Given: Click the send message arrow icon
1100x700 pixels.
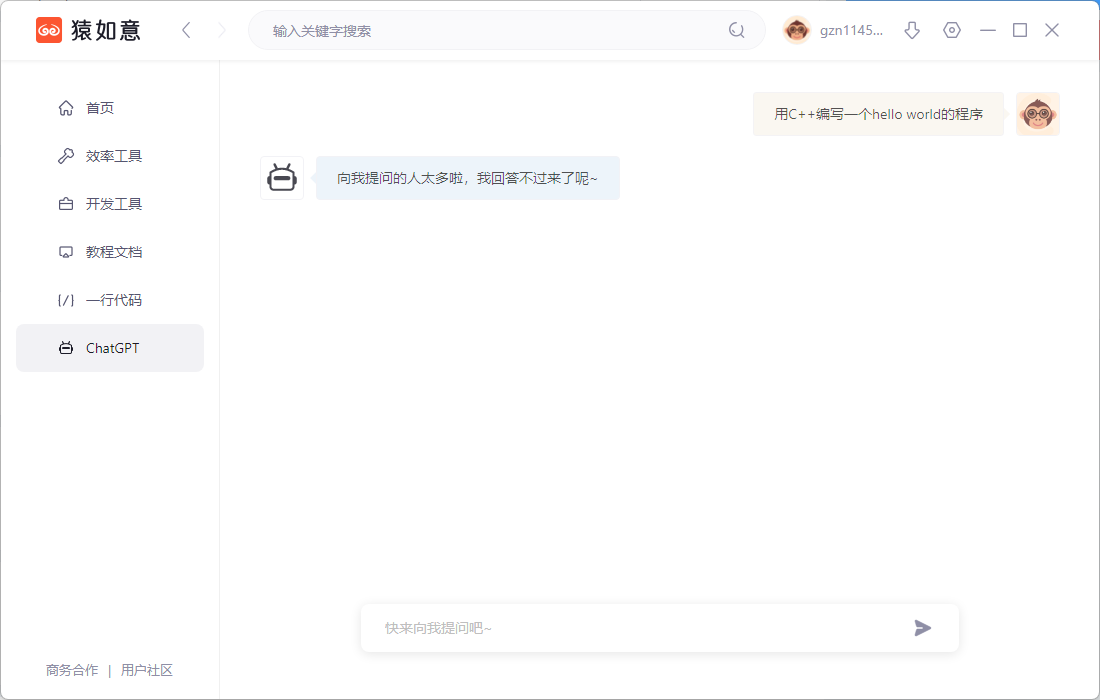Looking at the screenshot, I should 923,628.
